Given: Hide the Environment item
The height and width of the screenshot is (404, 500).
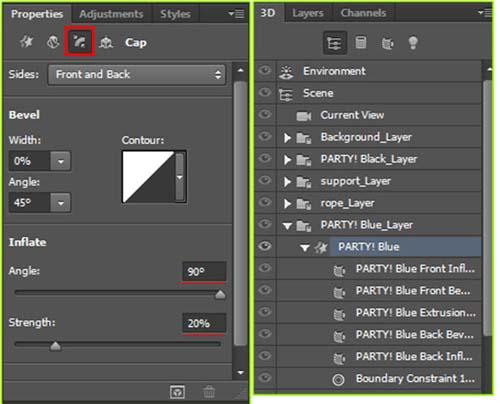Looking at the screenshot, I should click(265, 70).
